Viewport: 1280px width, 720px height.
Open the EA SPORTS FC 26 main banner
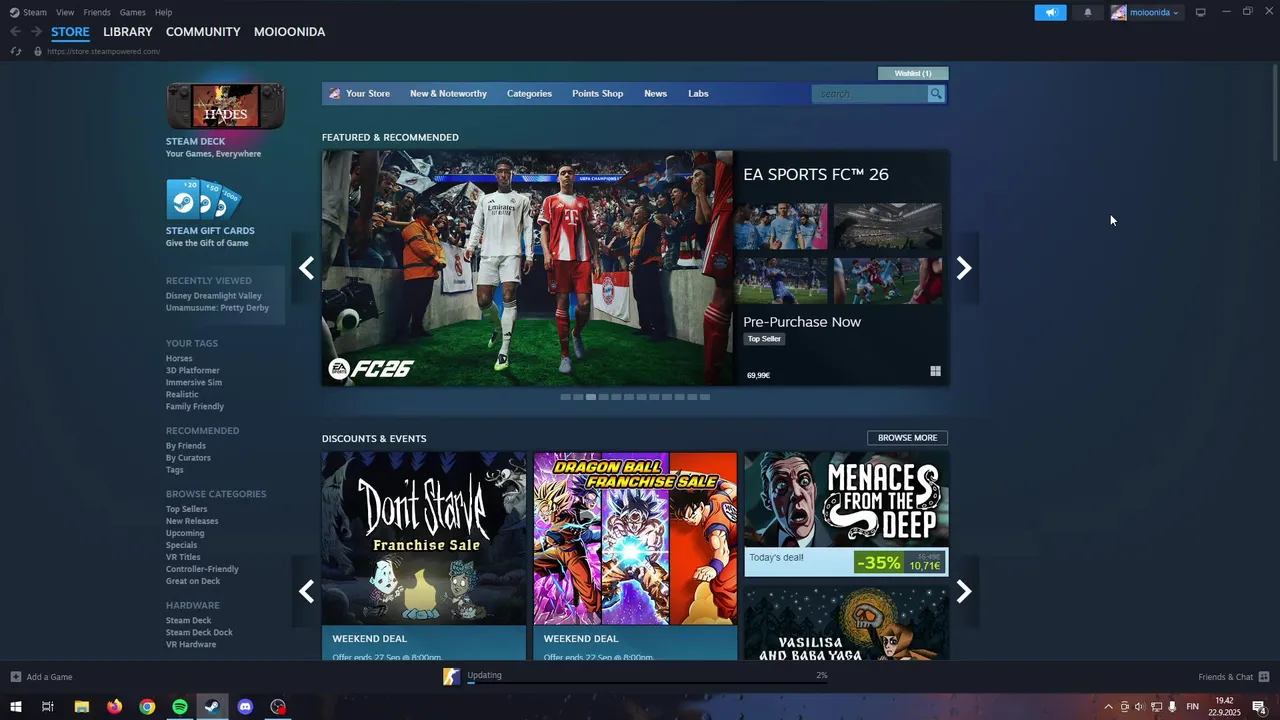tap(527, 268)
